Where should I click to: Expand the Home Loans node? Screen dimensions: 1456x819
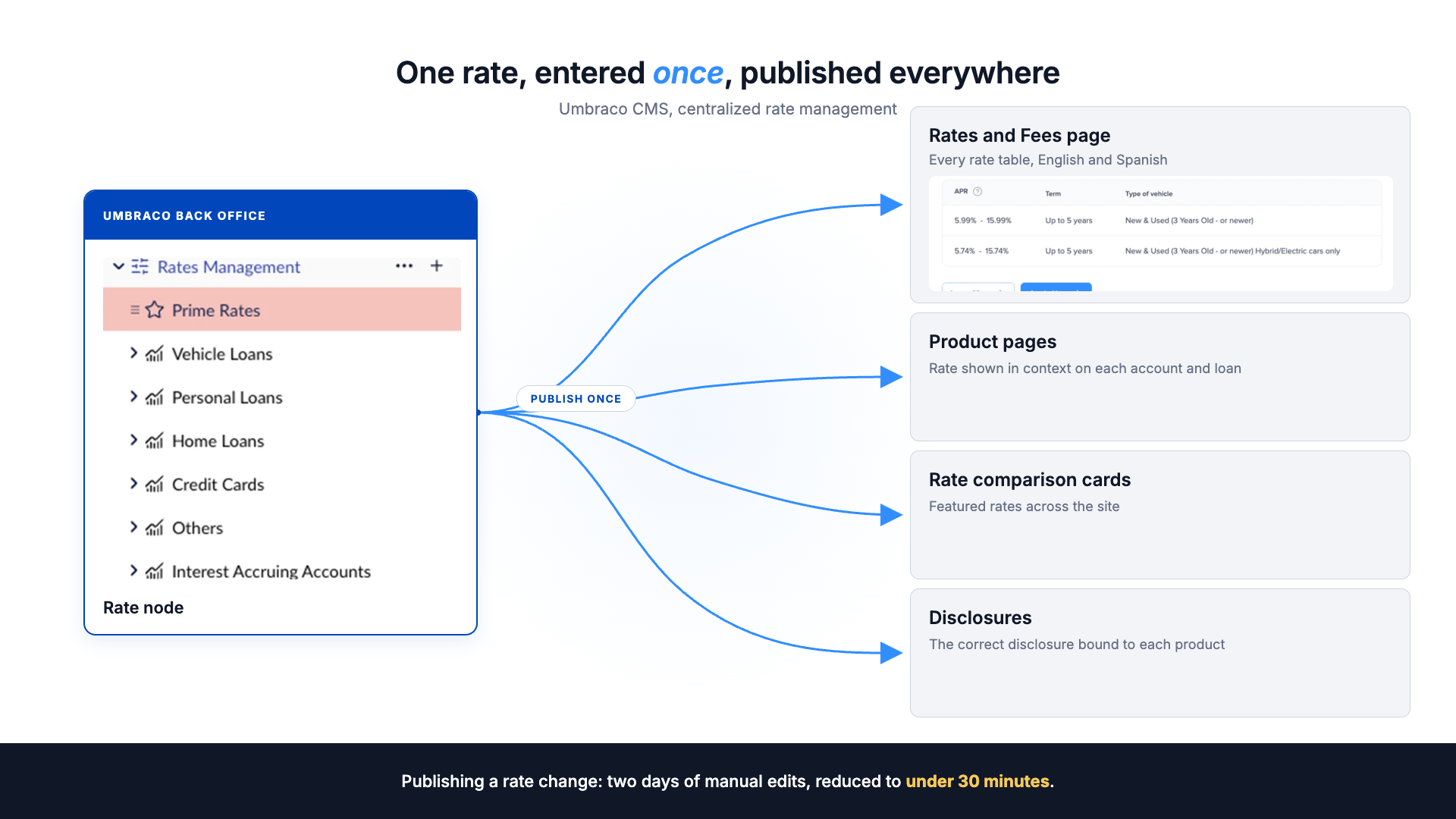coord(134,440)
